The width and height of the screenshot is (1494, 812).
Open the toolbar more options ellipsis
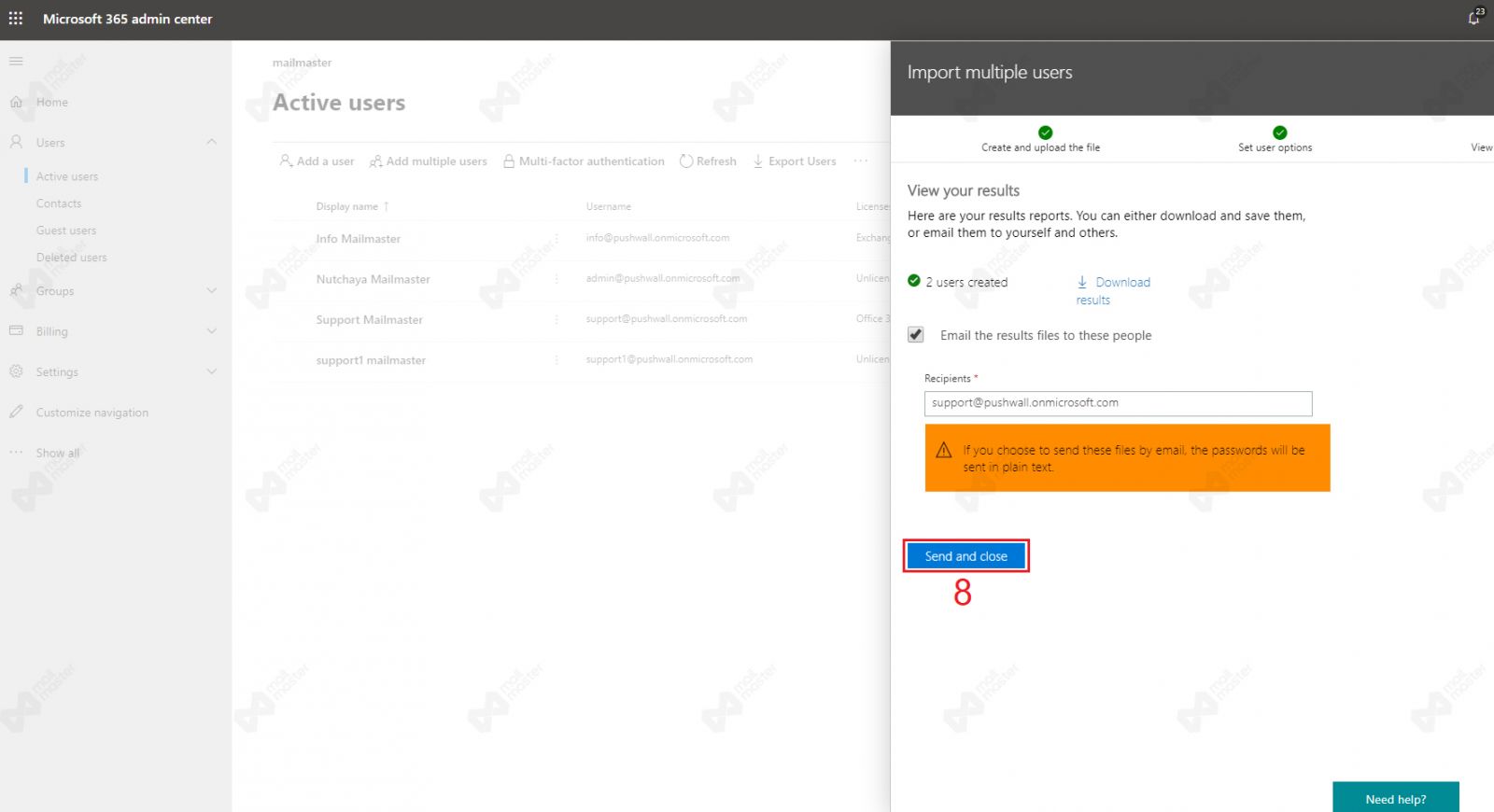(861, 161)
